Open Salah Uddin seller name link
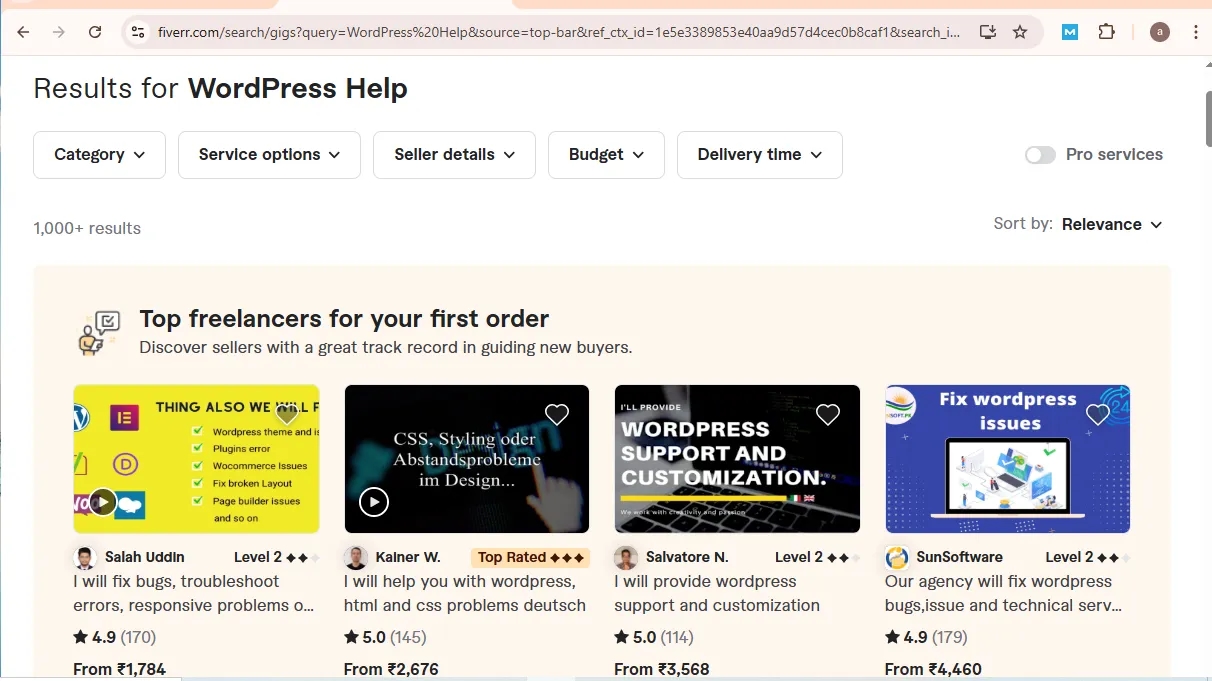 145,557
